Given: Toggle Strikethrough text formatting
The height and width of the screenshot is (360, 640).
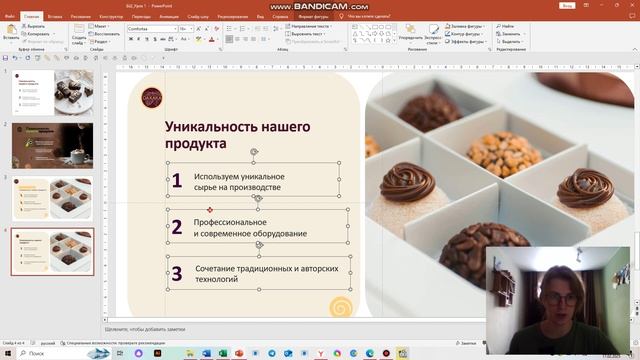Looking at the screenshot, I should pos(163,39).
